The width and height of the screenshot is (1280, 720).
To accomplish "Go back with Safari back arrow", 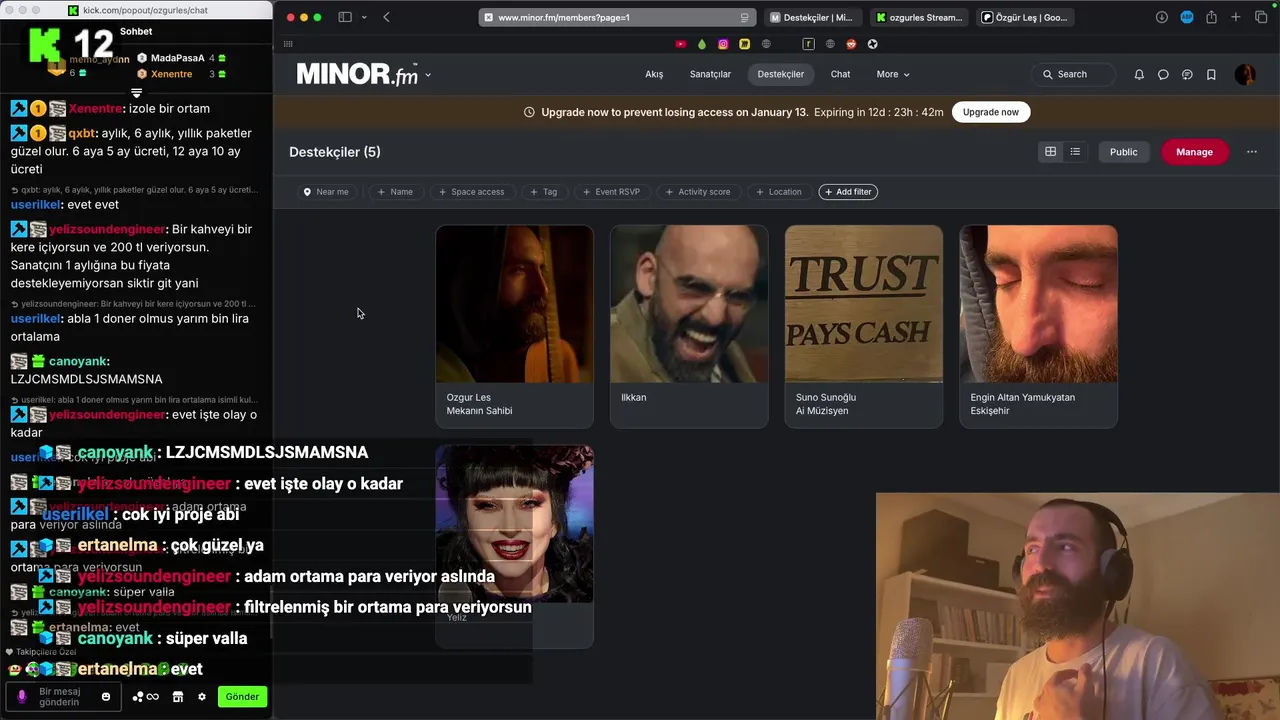I will (x=386, y=17).
